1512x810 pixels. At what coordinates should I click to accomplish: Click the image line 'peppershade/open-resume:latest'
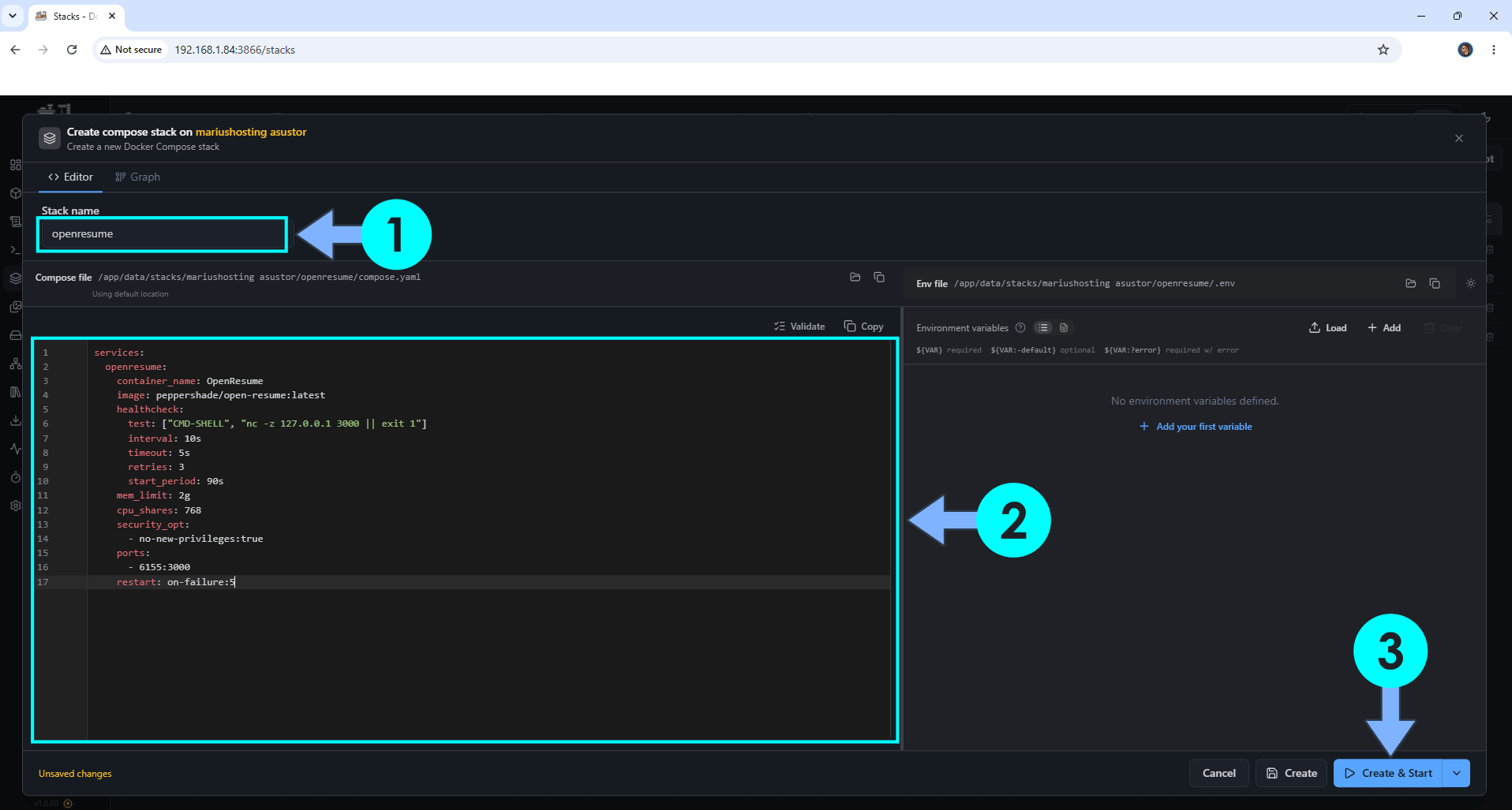click(x=221, y=395)
